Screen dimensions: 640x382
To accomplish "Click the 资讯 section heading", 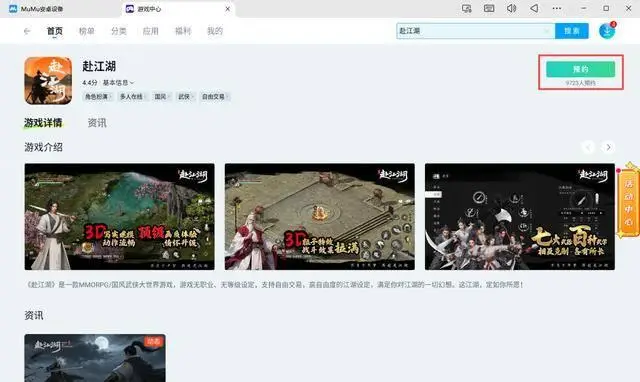I will (x=34, y=315).
